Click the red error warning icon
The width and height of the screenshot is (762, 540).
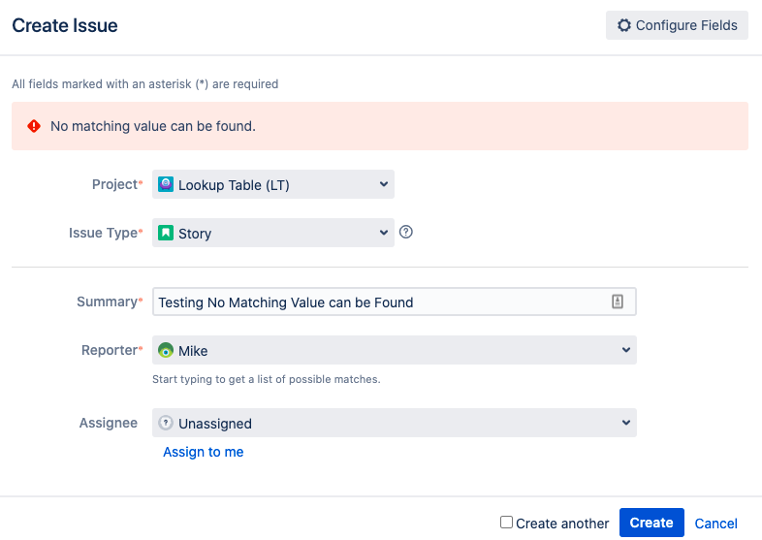[x=34, y=126]
